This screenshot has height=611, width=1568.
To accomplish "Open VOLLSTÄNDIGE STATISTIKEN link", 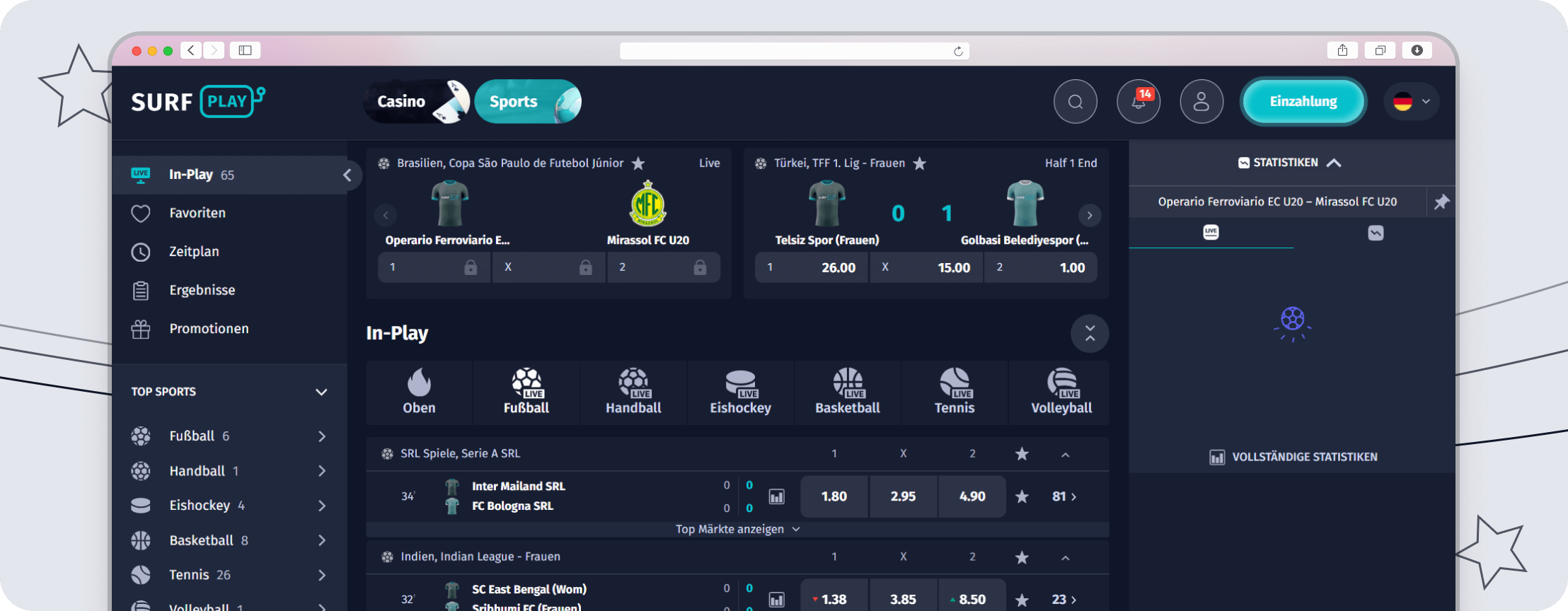I will [1293, 458].
